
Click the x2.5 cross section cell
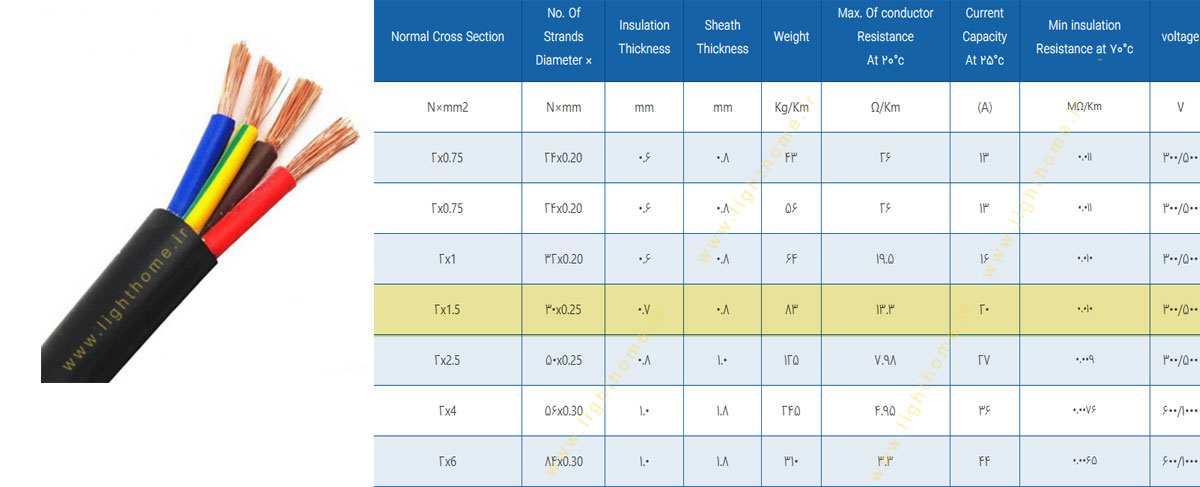tap(448, 360)
